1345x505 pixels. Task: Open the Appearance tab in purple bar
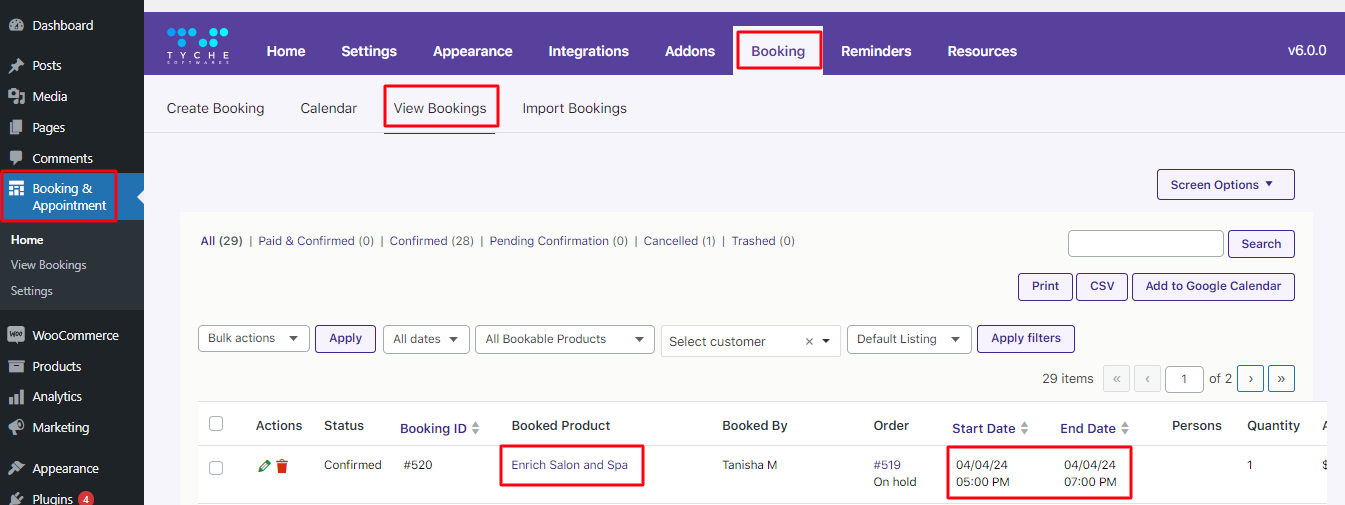[473, 51]
